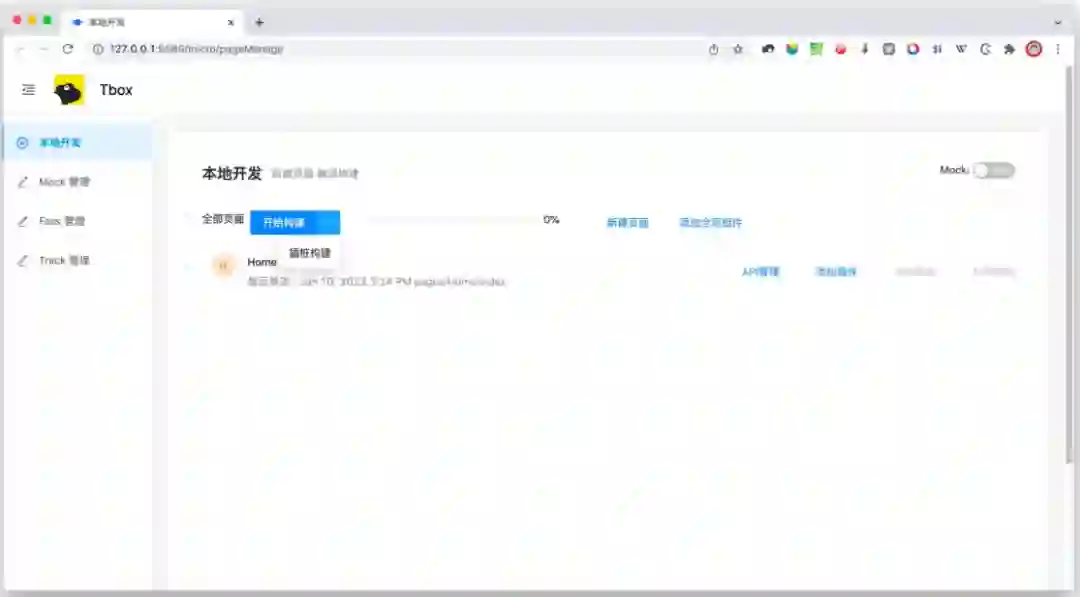
Task: Click the crescent moon extension icon
Action: 986,49
